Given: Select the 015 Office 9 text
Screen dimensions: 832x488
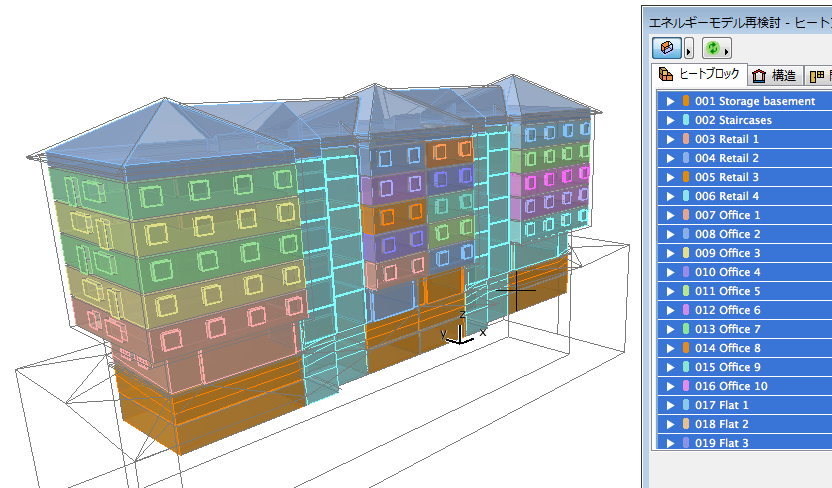Looking at the screenshot, I should point(727,367).
